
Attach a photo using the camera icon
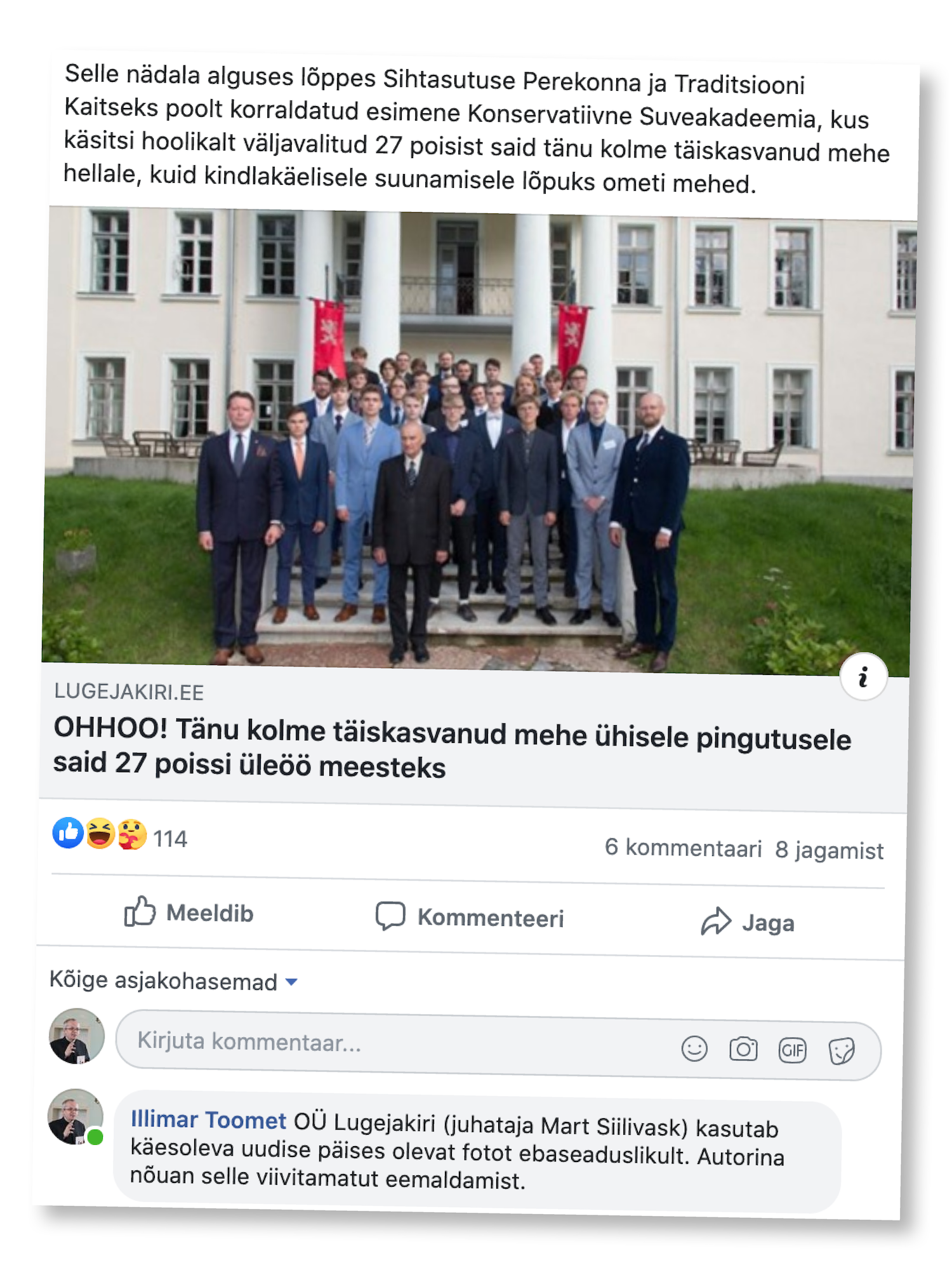point(743,1050)
